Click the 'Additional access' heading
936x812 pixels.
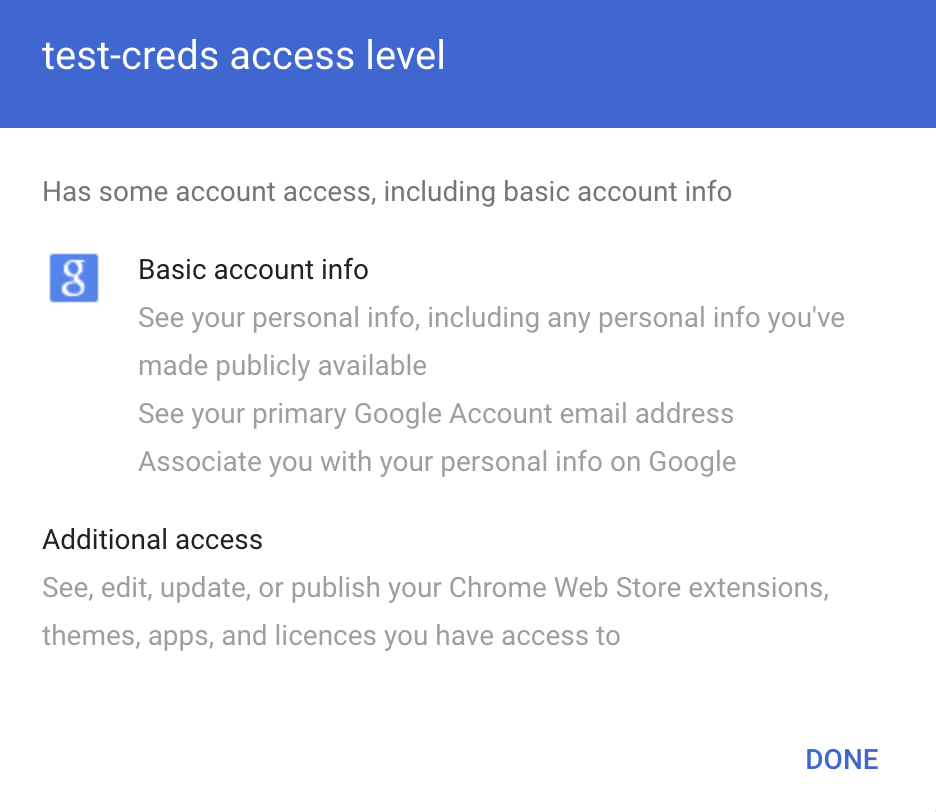coord(152,540)
